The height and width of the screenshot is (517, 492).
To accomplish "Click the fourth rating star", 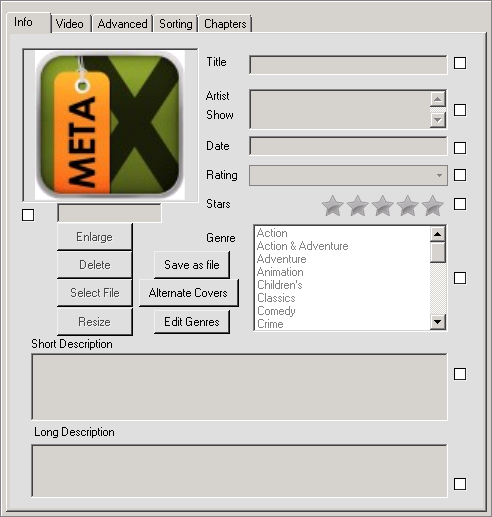I will pyautogui.click(x=407, y=205).
